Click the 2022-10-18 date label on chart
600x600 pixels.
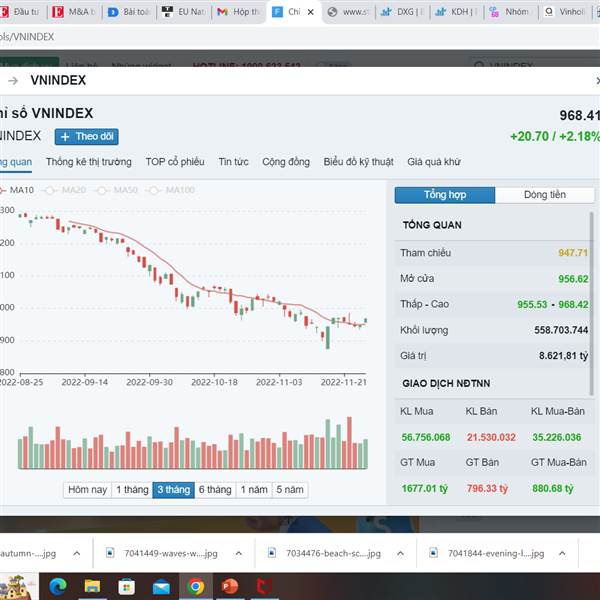(214, 382)
